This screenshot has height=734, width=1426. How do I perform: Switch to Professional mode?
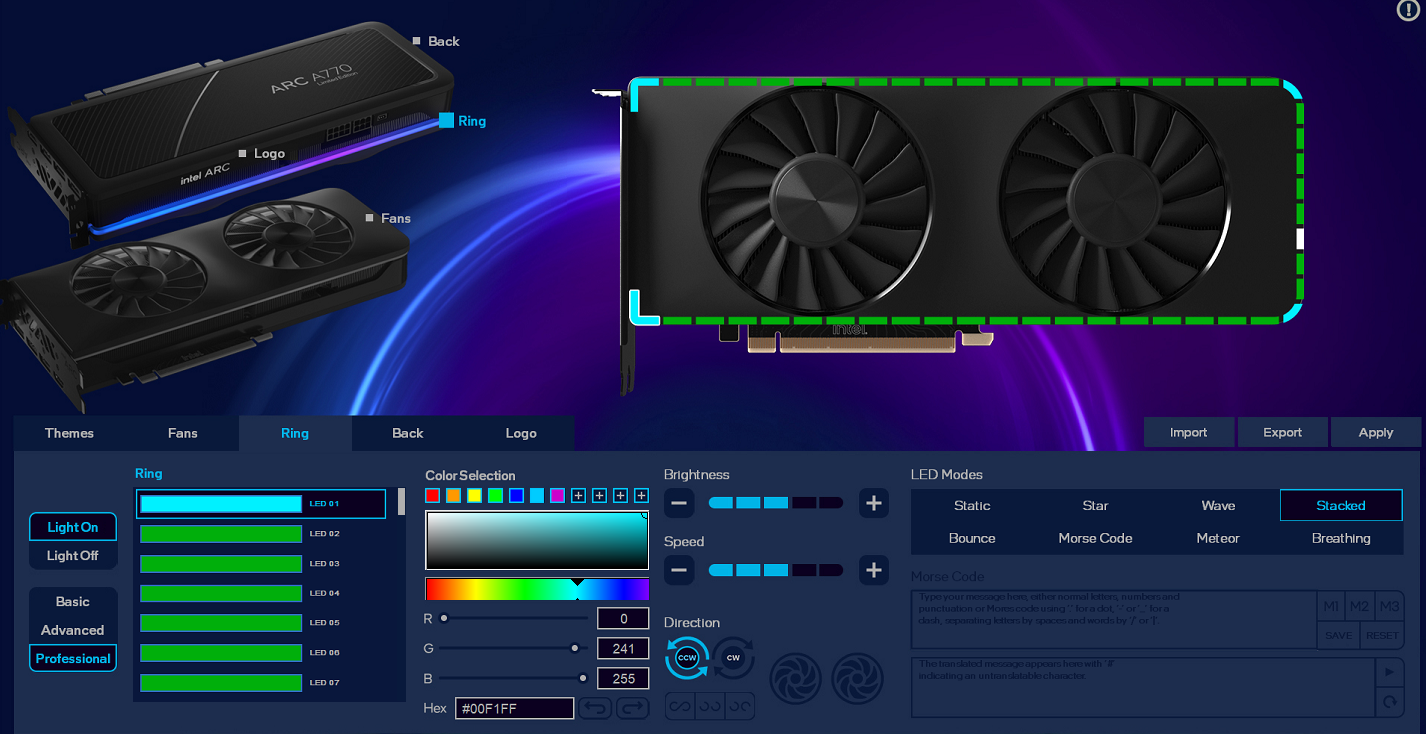[73, 658]
